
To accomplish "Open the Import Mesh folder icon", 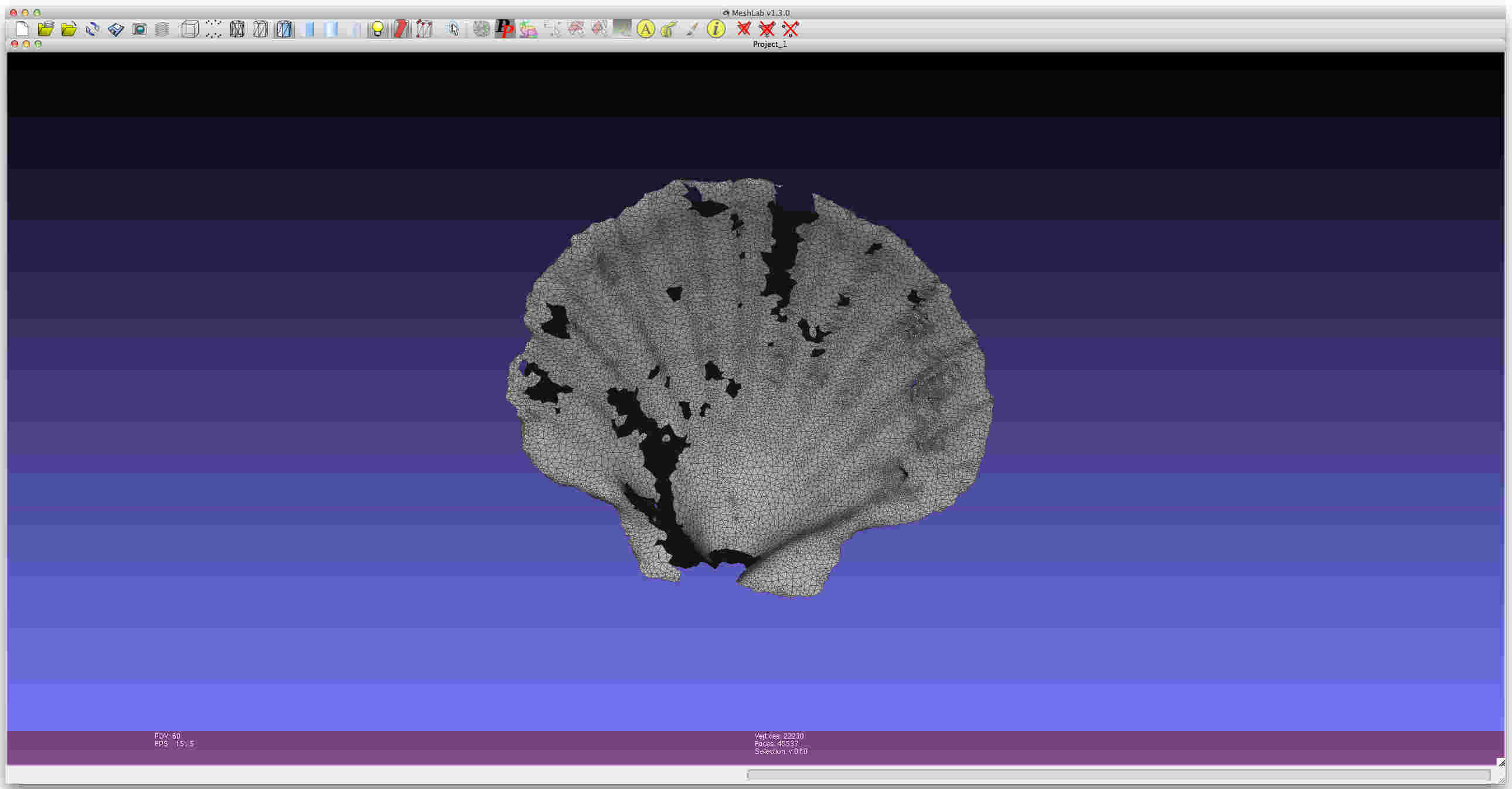I will 69,29.
